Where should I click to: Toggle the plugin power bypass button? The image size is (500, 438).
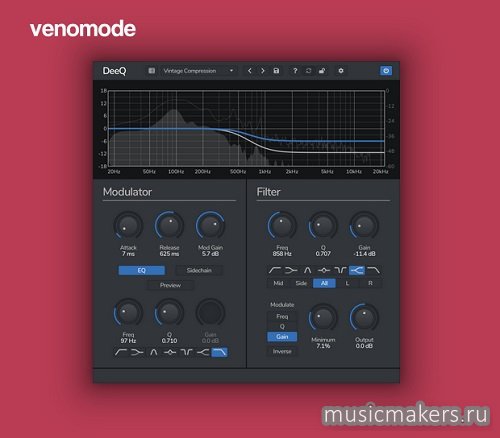coord(386,71)
